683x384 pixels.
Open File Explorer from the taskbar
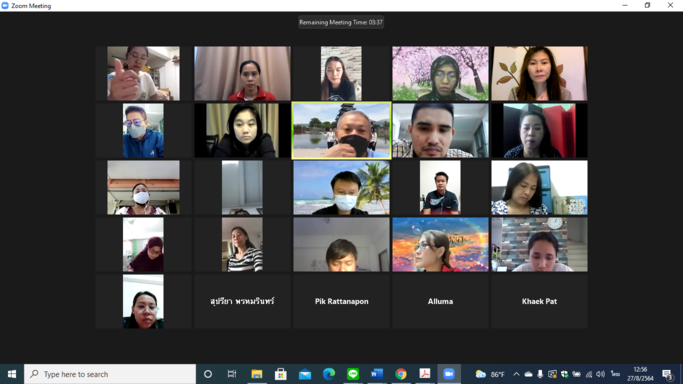pyautogui.click(x=257, y=374)
